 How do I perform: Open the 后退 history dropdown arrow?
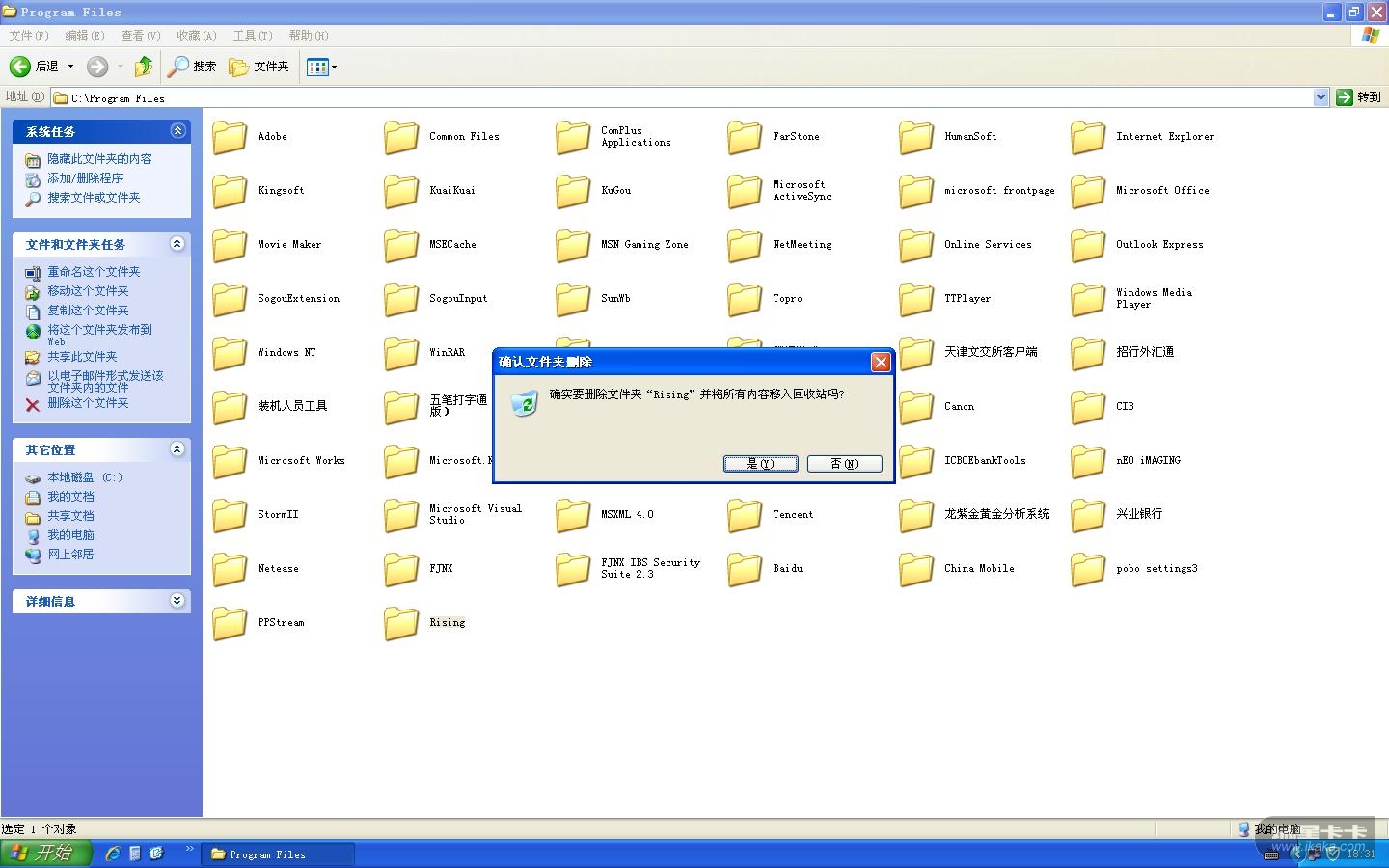(x=70, y=67)
